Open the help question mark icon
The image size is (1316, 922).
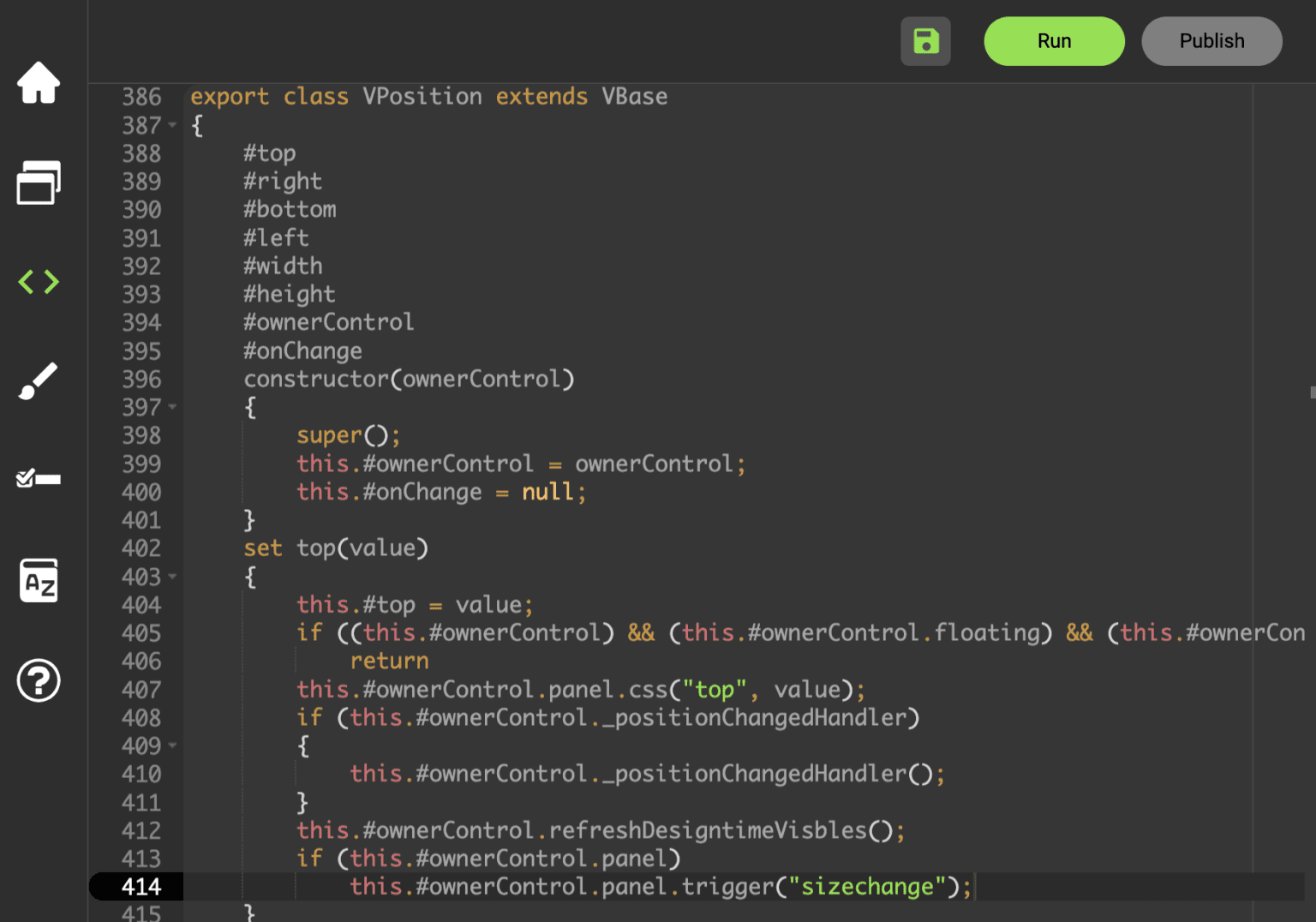click(39, 680)
